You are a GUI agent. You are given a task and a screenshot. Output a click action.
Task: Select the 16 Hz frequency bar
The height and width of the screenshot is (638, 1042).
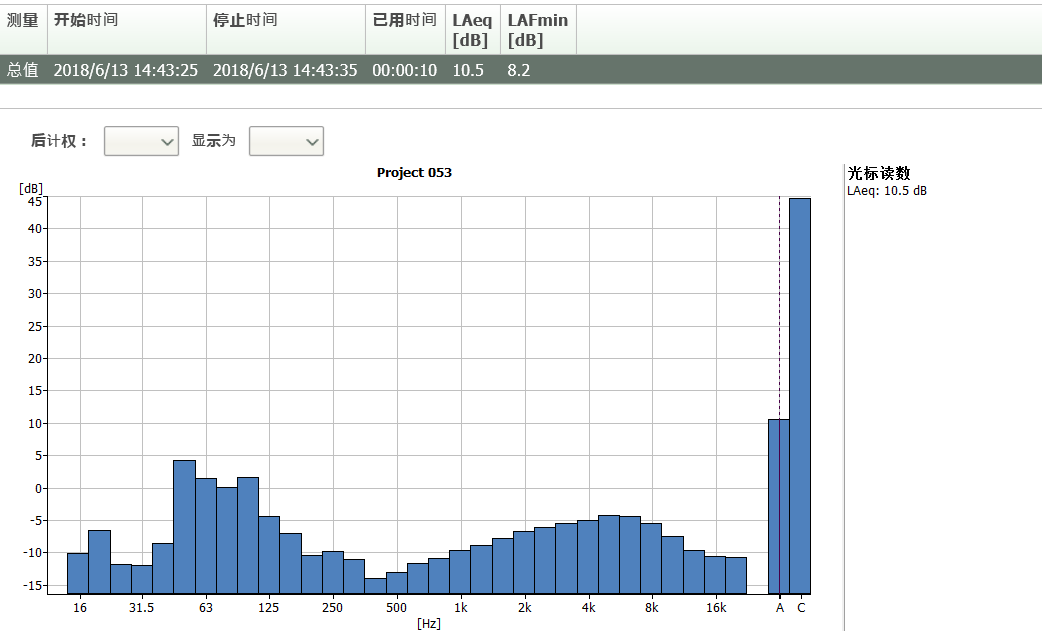click(x=78, y=573)
